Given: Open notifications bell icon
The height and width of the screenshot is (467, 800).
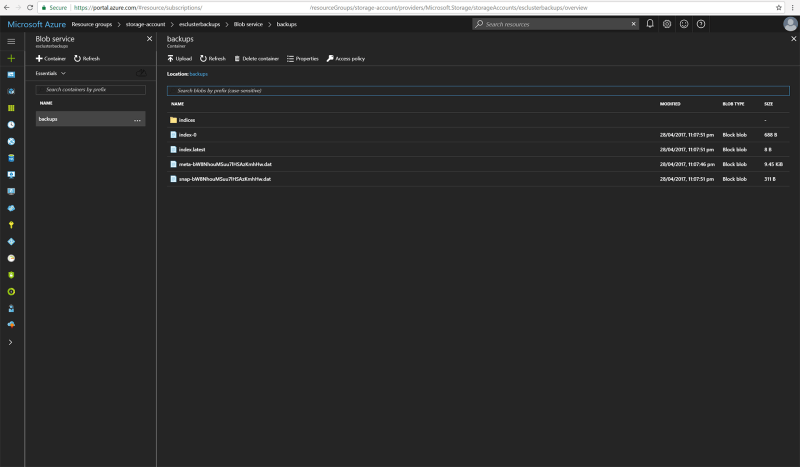Looking at the screenshot, I should (x=650, y=24).
